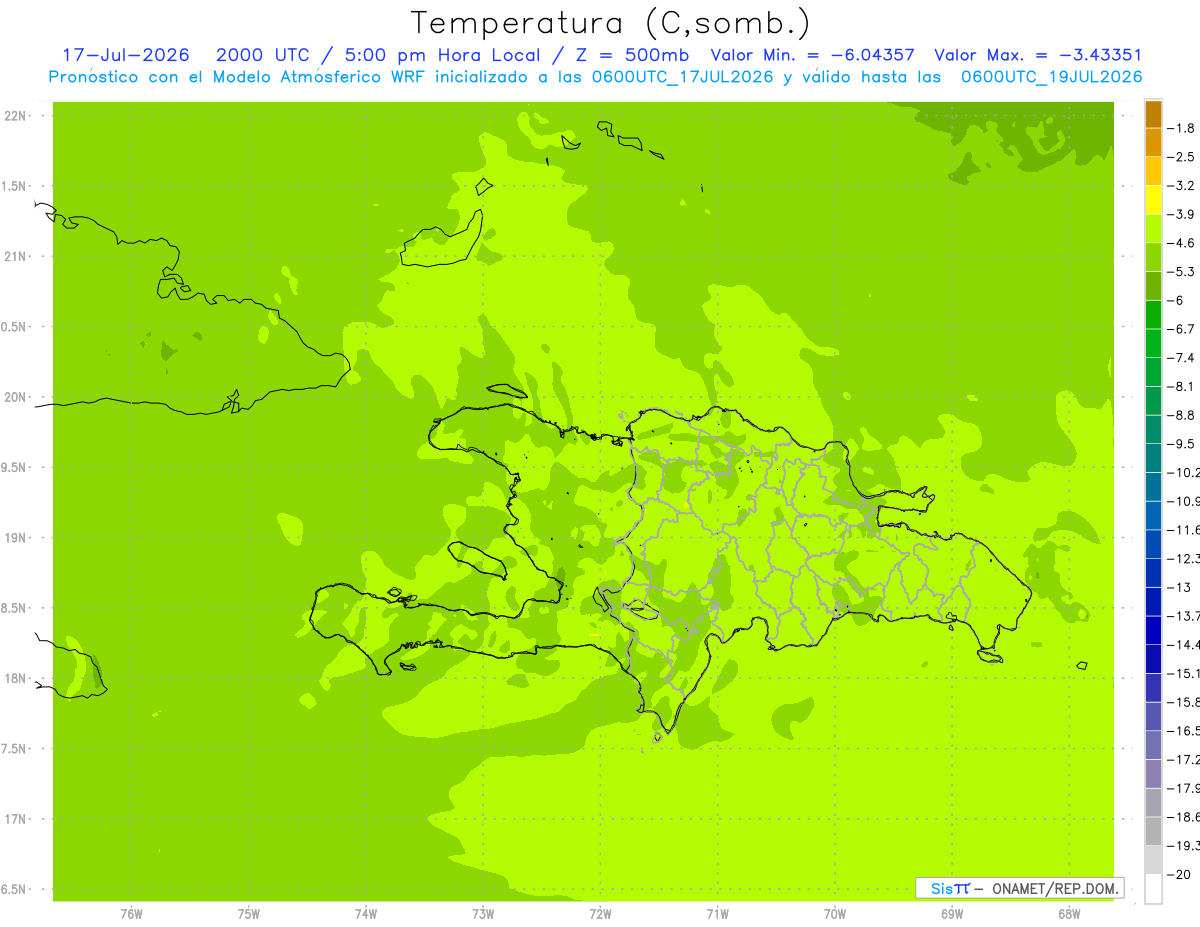The height and width of the screenshot is (927, 1200).
Task: Click the init time '0600UTC_17JUL2026'
Action: [683, 77]
